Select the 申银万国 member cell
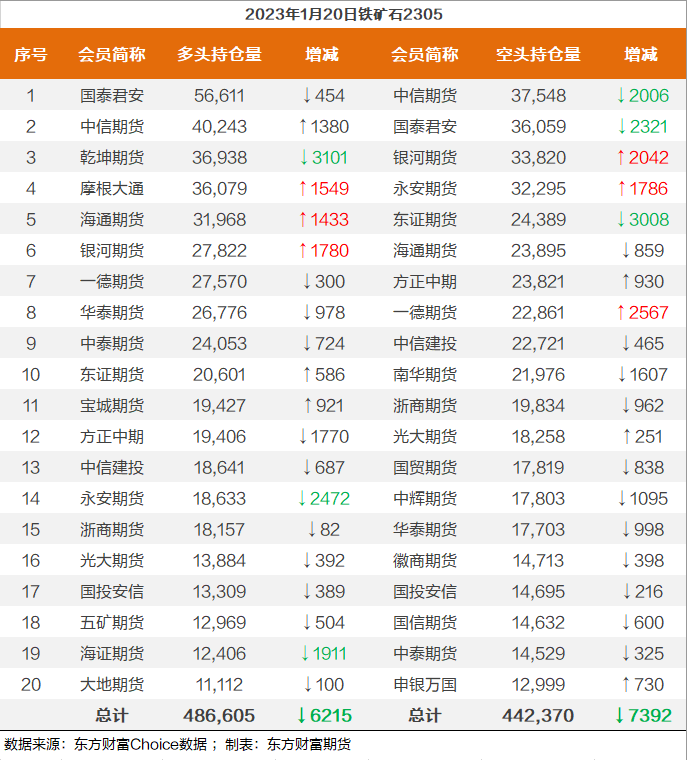The image size is (687, 760). (425, 685)
